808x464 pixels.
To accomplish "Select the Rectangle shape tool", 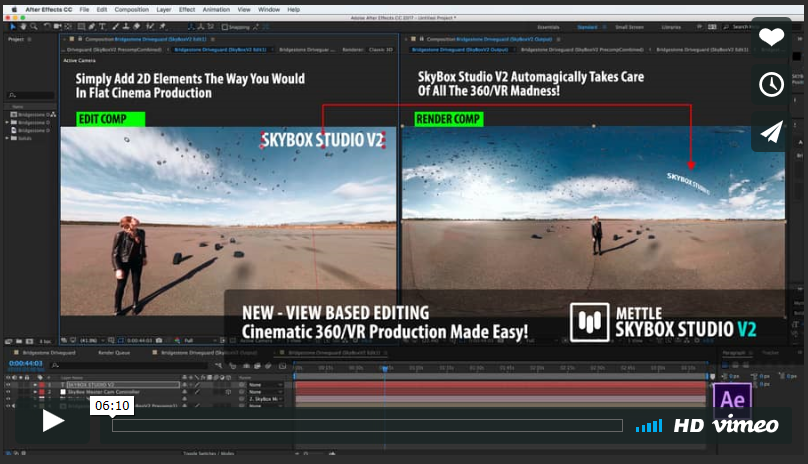I will (x=81, y=26).
